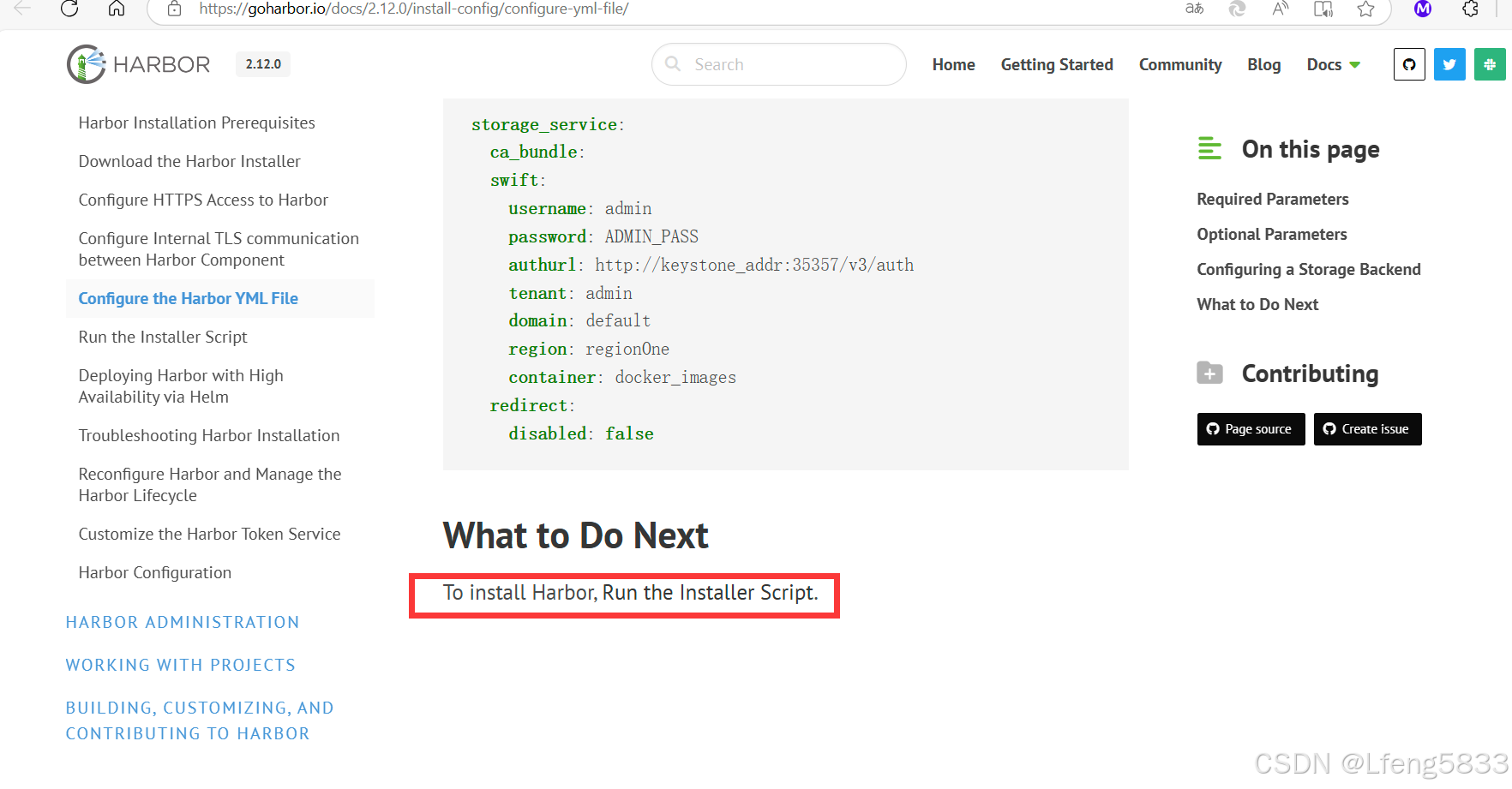Jump to Optional Parameters section
This screenshot has height=789, width=1512.
pyautogui.click(x=1272, y=234)
